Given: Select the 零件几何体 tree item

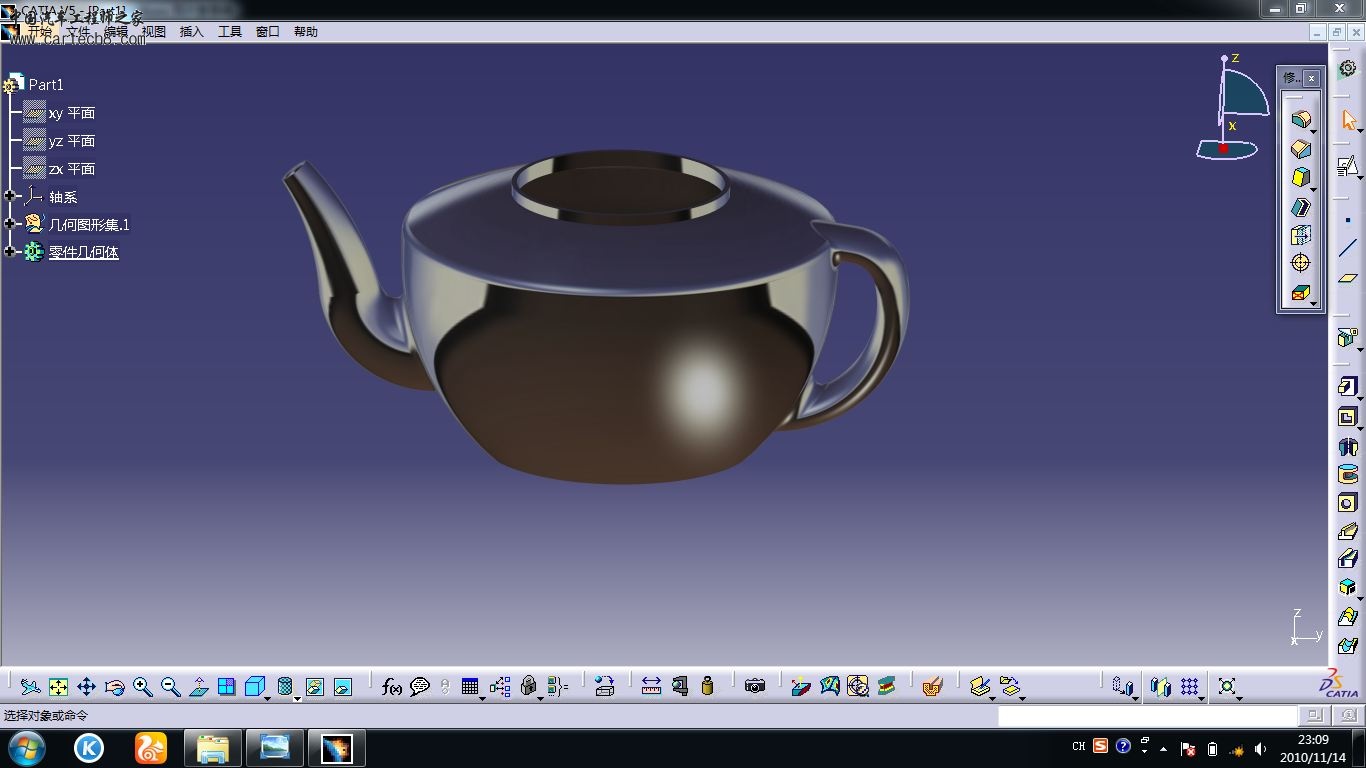Looking at the screenshot, I should pyautogui.click(x=84, y=252).
